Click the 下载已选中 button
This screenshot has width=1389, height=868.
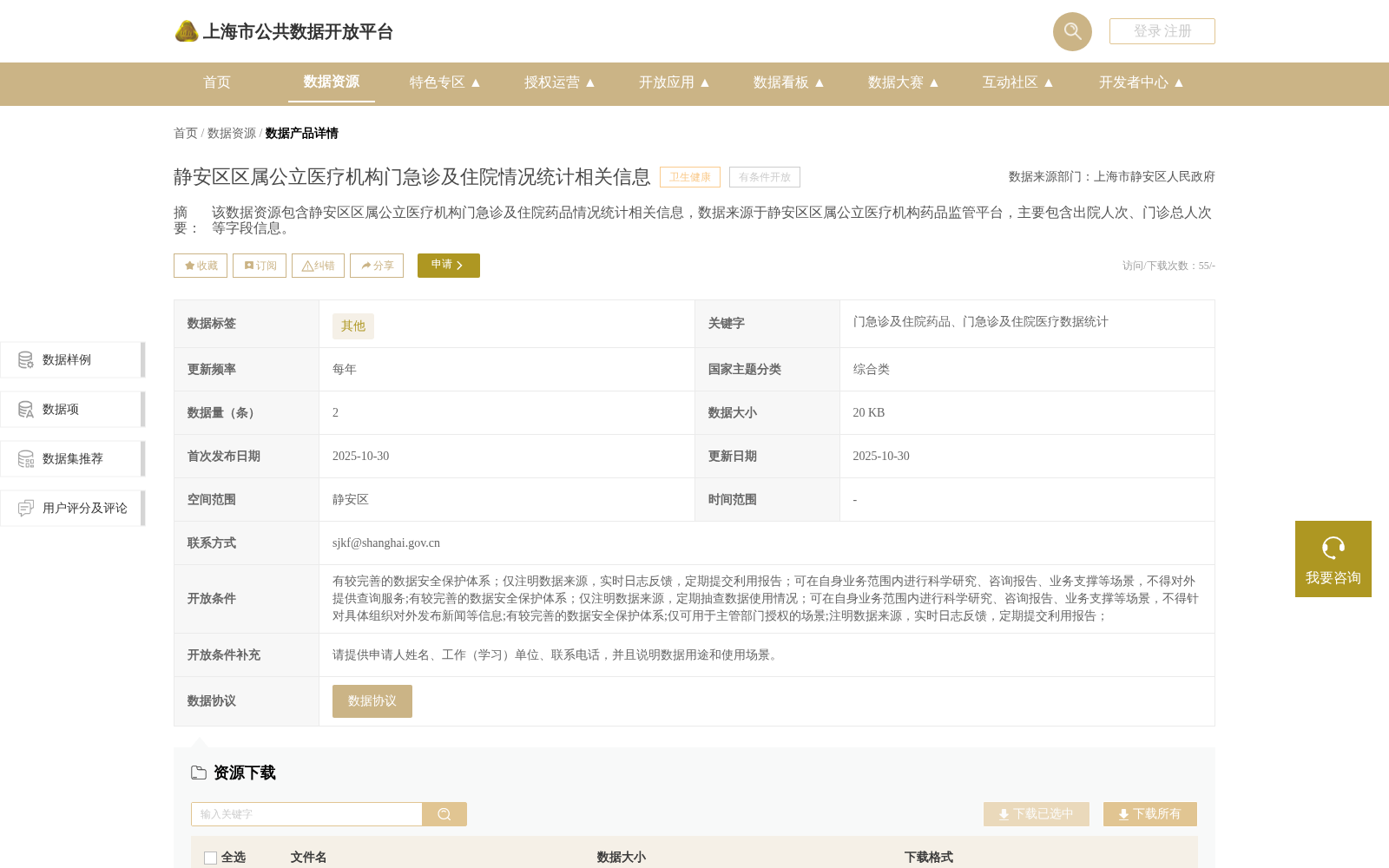[1037, 814]
